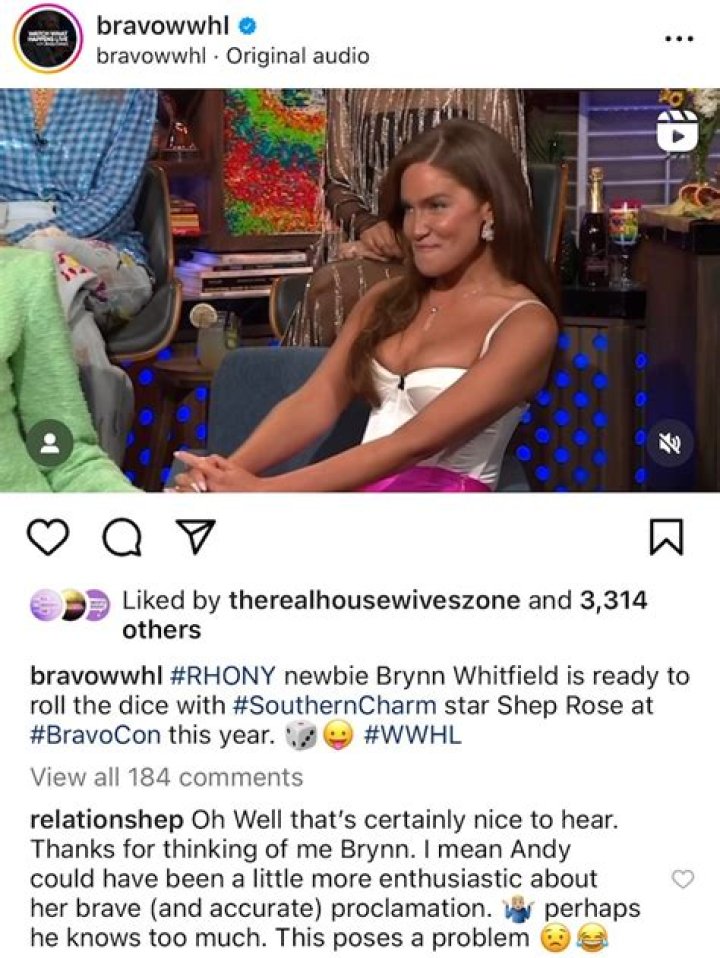
Task: Tap the #SouthernCharm hashtag
Action: click(335, 705)
